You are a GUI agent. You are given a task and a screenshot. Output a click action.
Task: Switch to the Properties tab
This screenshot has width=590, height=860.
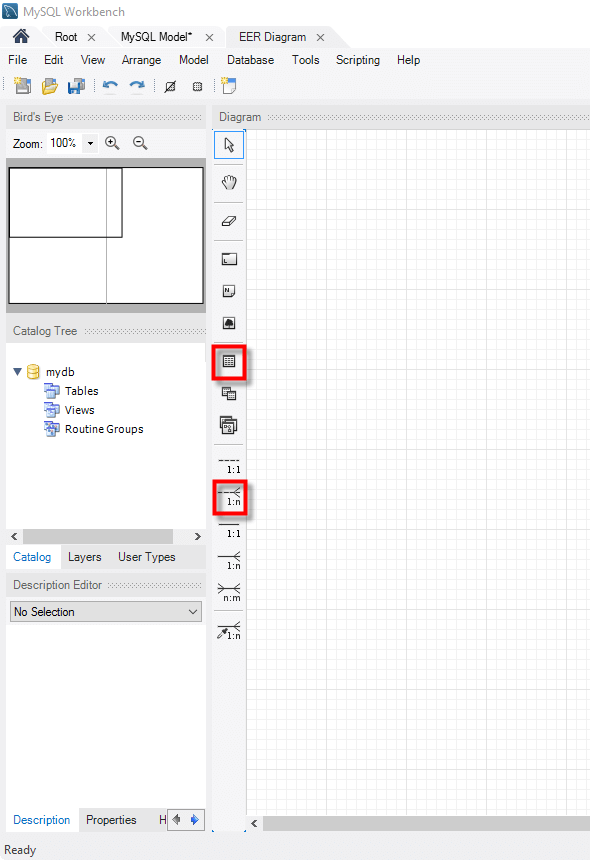point(111,819)
